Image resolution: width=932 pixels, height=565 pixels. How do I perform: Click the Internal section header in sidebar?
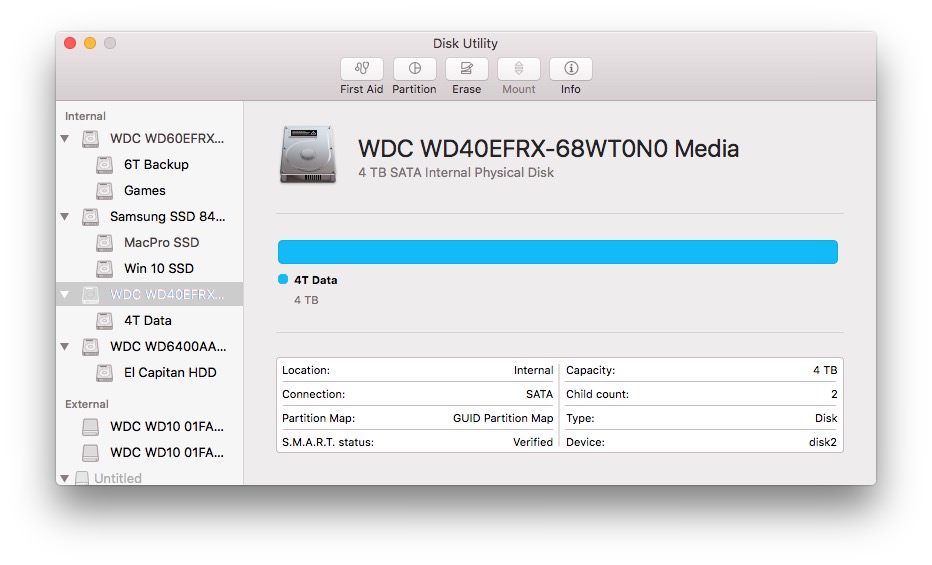click(x=85, y=116)
